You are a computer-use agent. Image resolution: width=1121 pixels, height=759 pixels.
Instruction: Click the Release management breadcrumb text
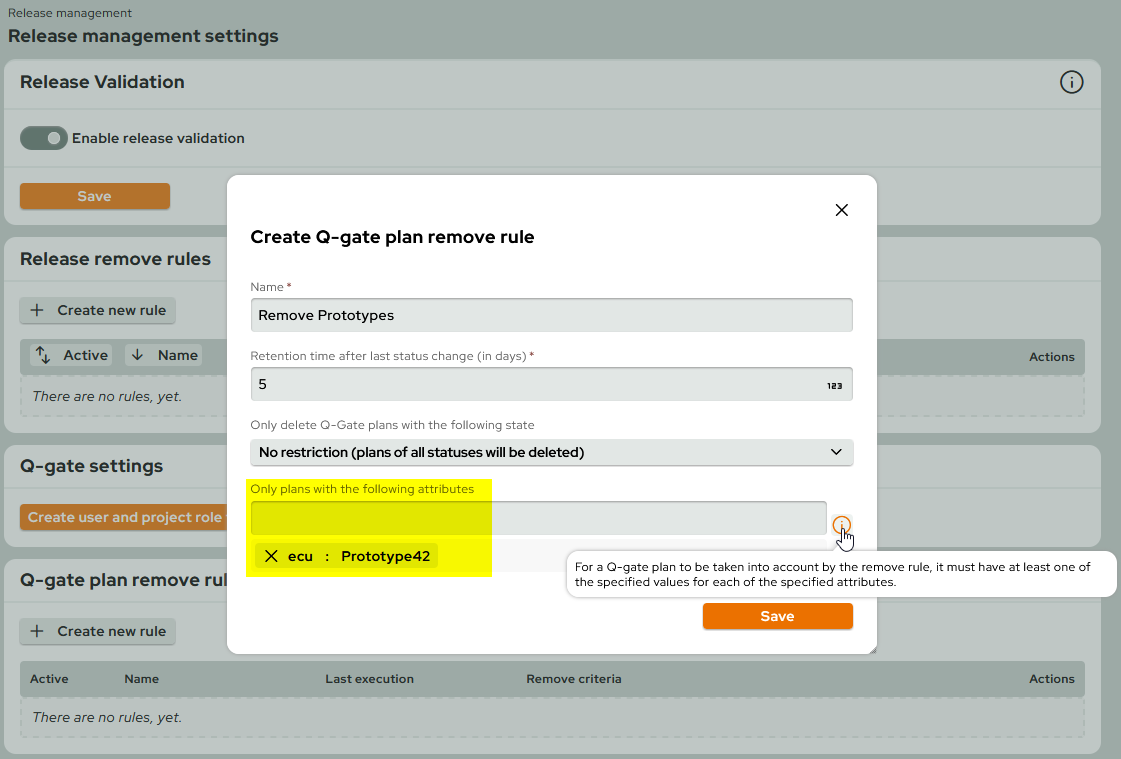69,13
